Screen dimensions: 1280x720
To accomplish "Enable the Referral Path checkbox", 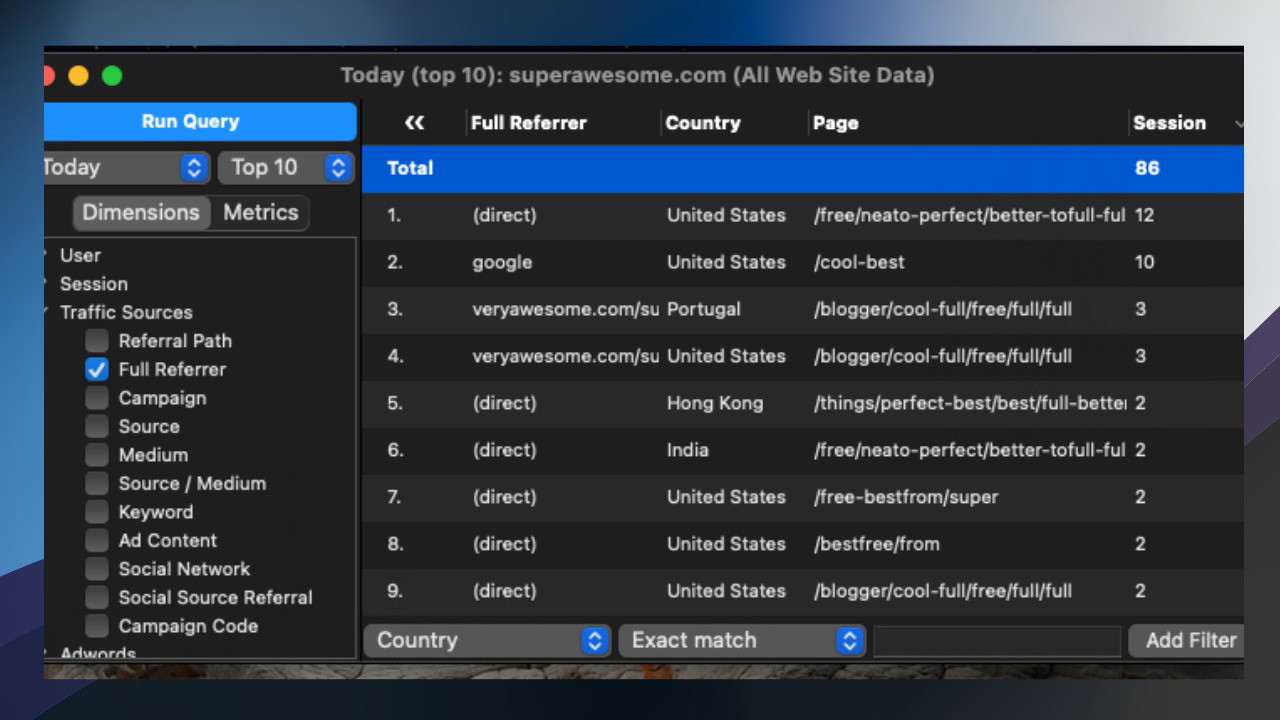I will (97, 341).
